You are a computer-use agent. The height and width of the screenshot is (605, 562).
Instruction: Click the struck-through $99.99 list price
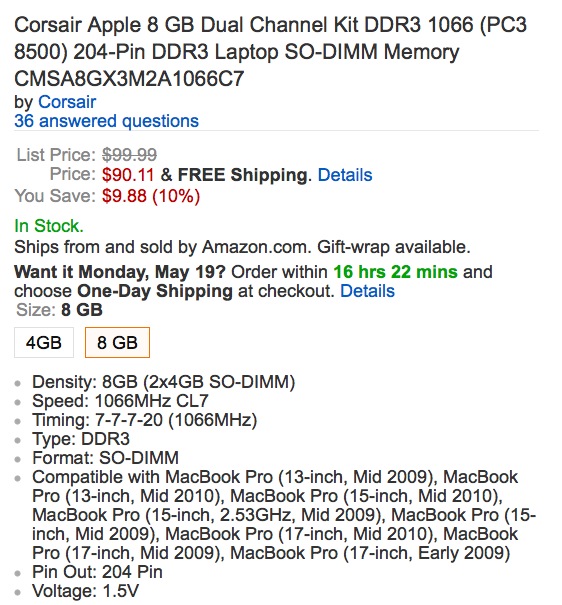coord(129,155)
